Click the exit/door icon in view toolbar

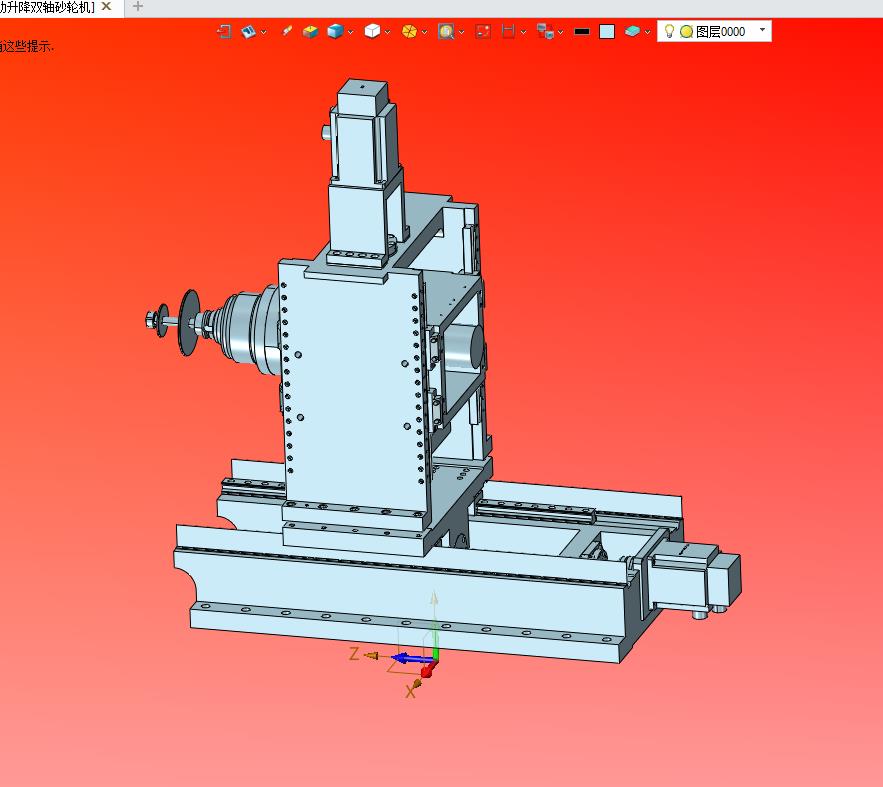coord(224,32)
